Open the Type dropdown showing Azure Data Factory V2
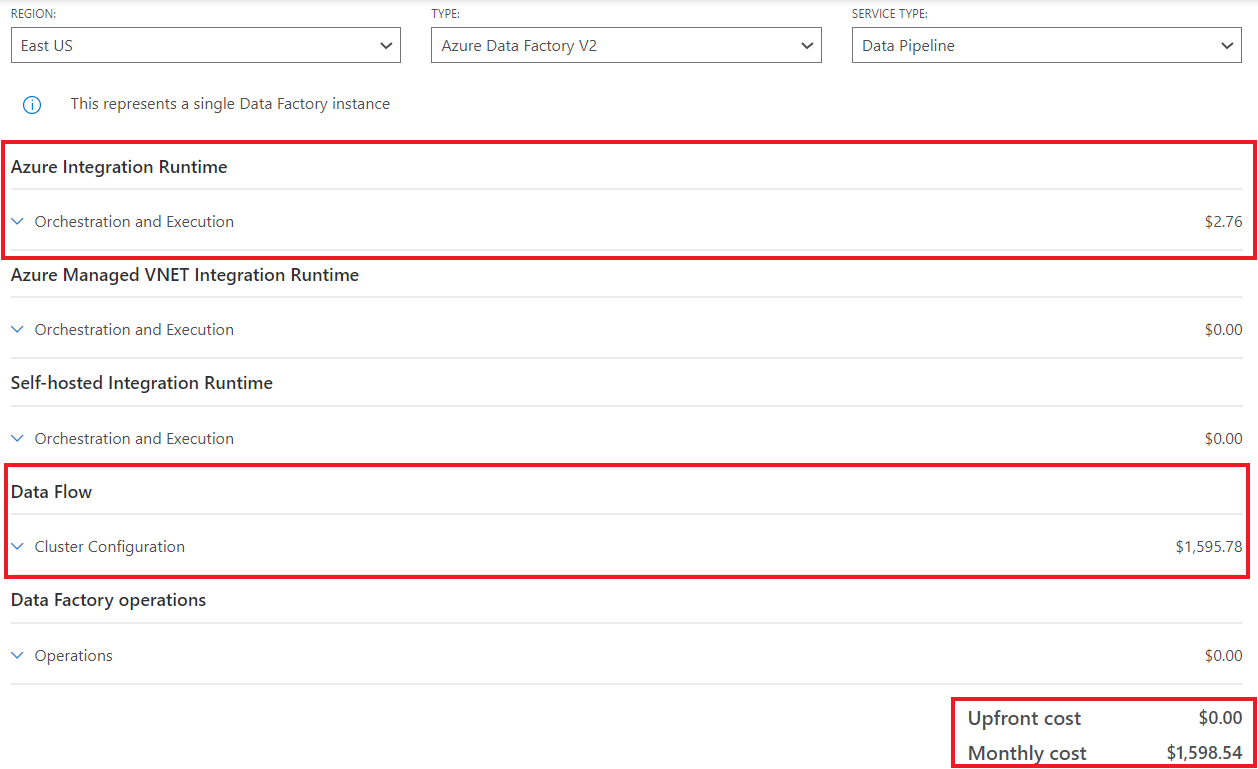The width and height of the screenshot is (1258, 769). pyautogui.click(x=626, y=45)
